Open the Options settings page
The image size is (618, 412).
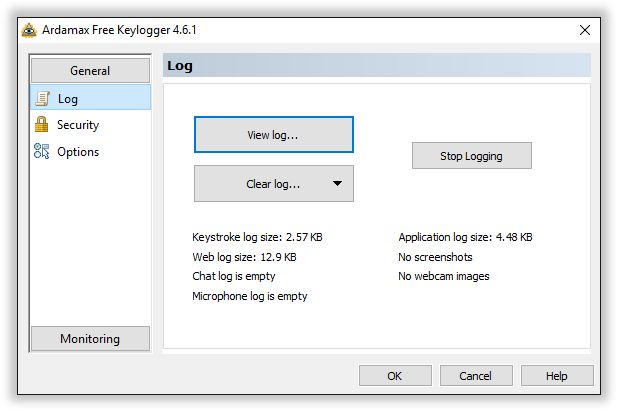78,152
